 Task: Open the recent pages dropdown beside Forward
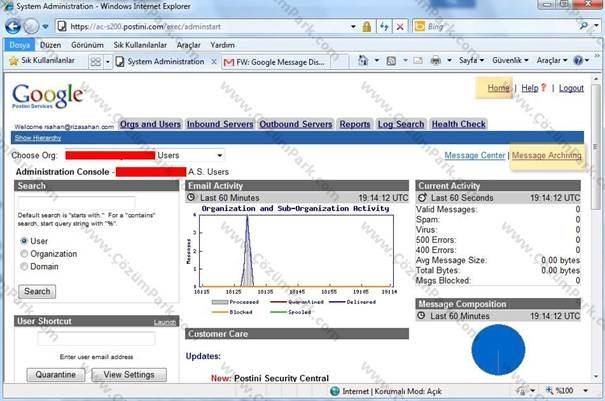[46, 27]
